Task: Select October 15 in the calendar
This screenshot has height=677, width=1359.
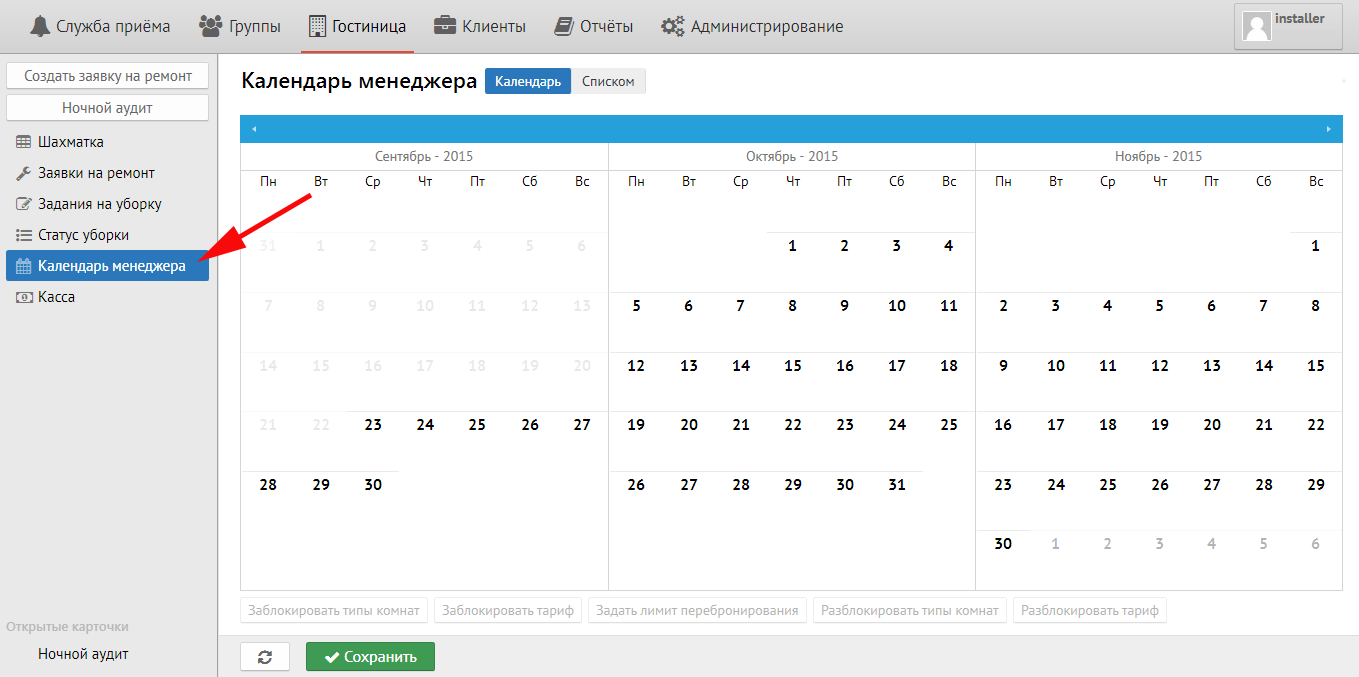Action: click(x=793, y=366)
